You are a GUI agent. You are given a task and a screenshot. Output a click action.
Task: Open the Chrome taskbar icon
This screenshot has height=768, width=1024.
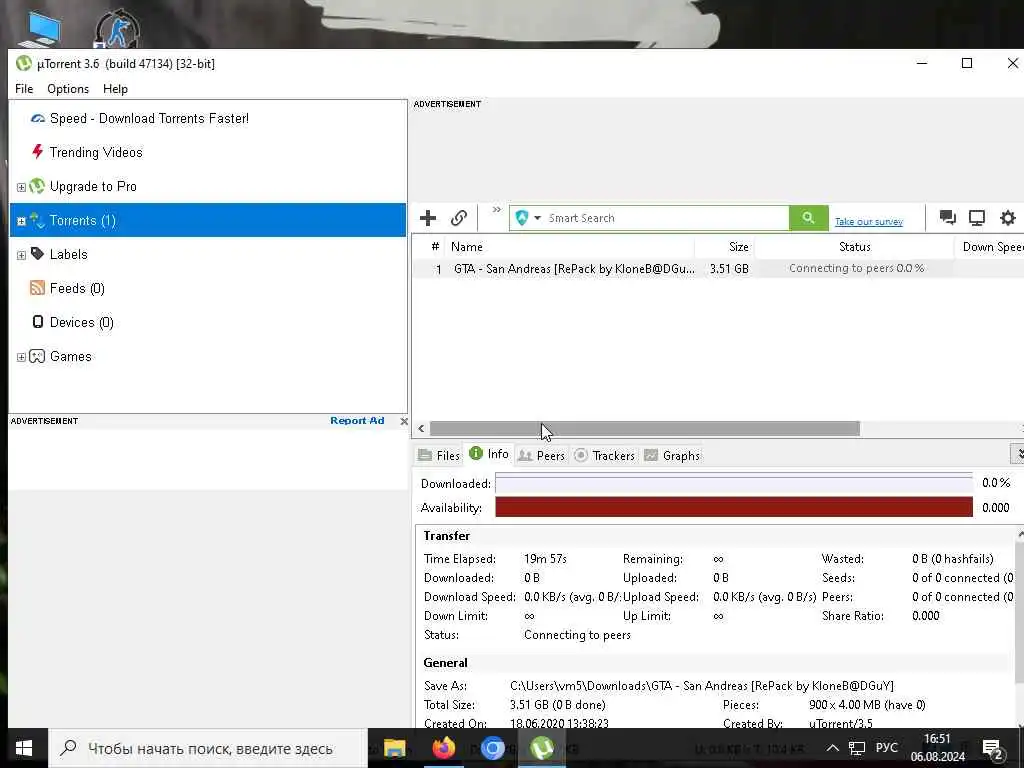pyautogui.click(x=493, y=748)
